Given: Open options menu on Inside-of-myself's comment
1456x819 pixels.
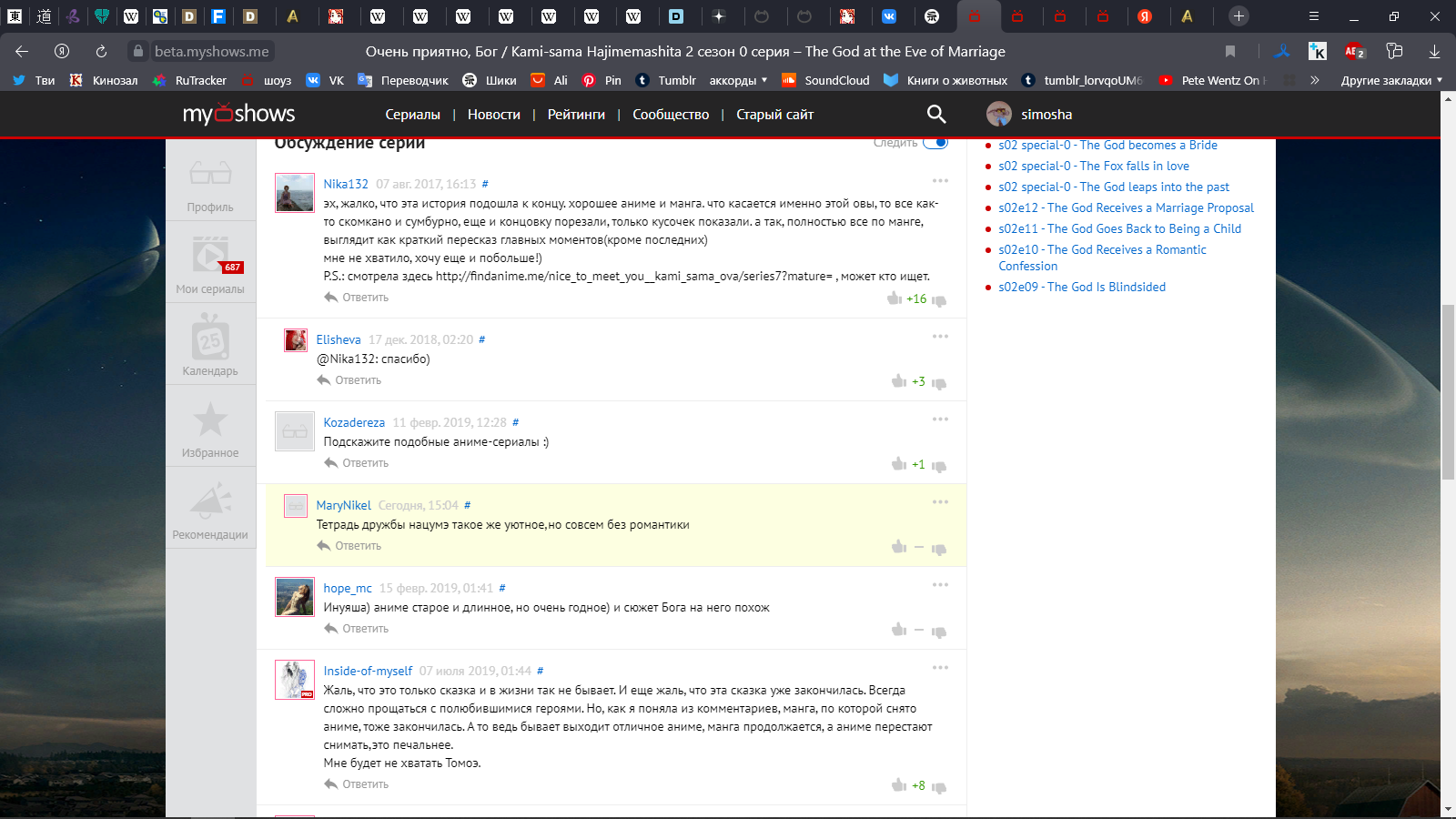Looking at the screenshot, I should pos(940,667).
